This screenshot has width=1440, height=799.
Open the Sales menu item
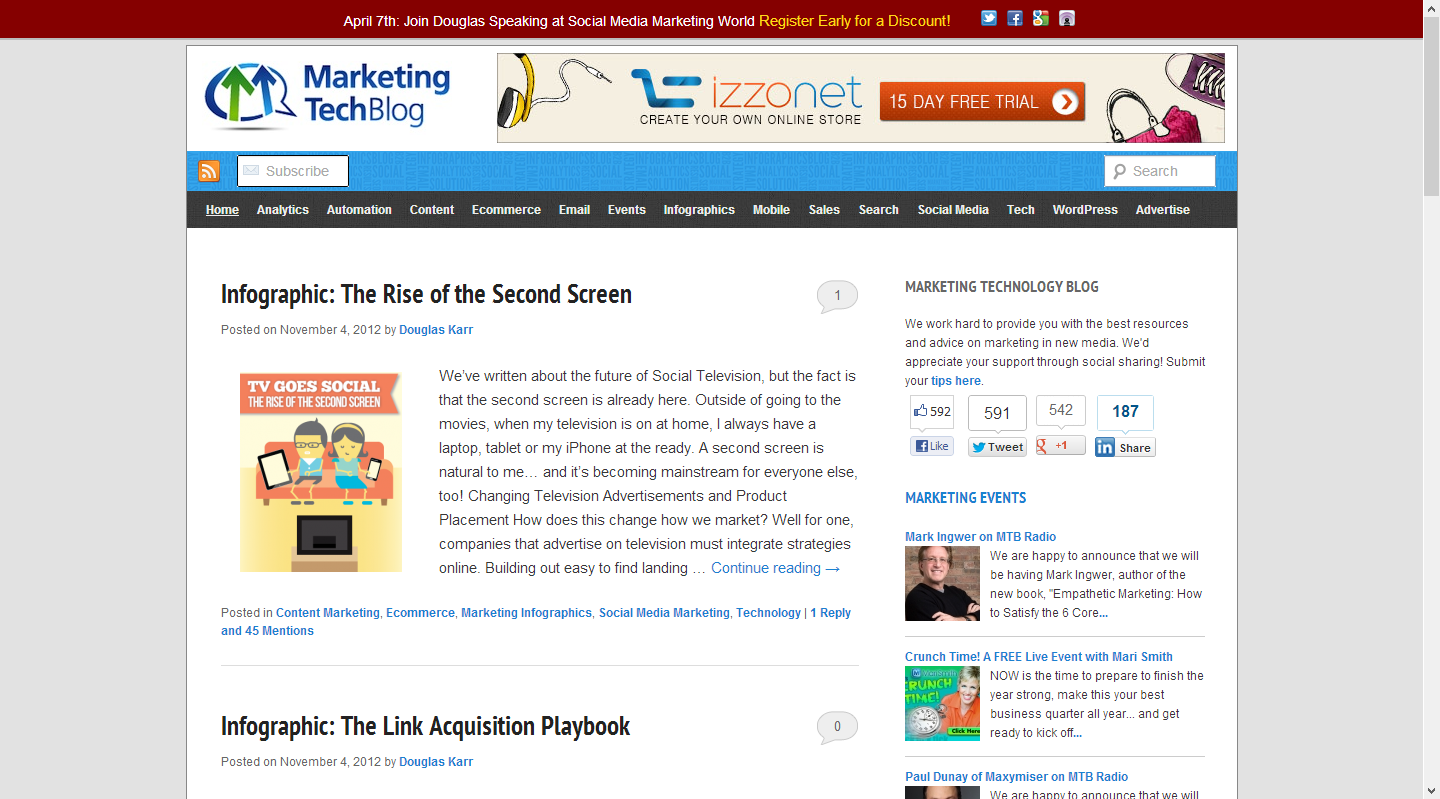(x=824, y=210)
